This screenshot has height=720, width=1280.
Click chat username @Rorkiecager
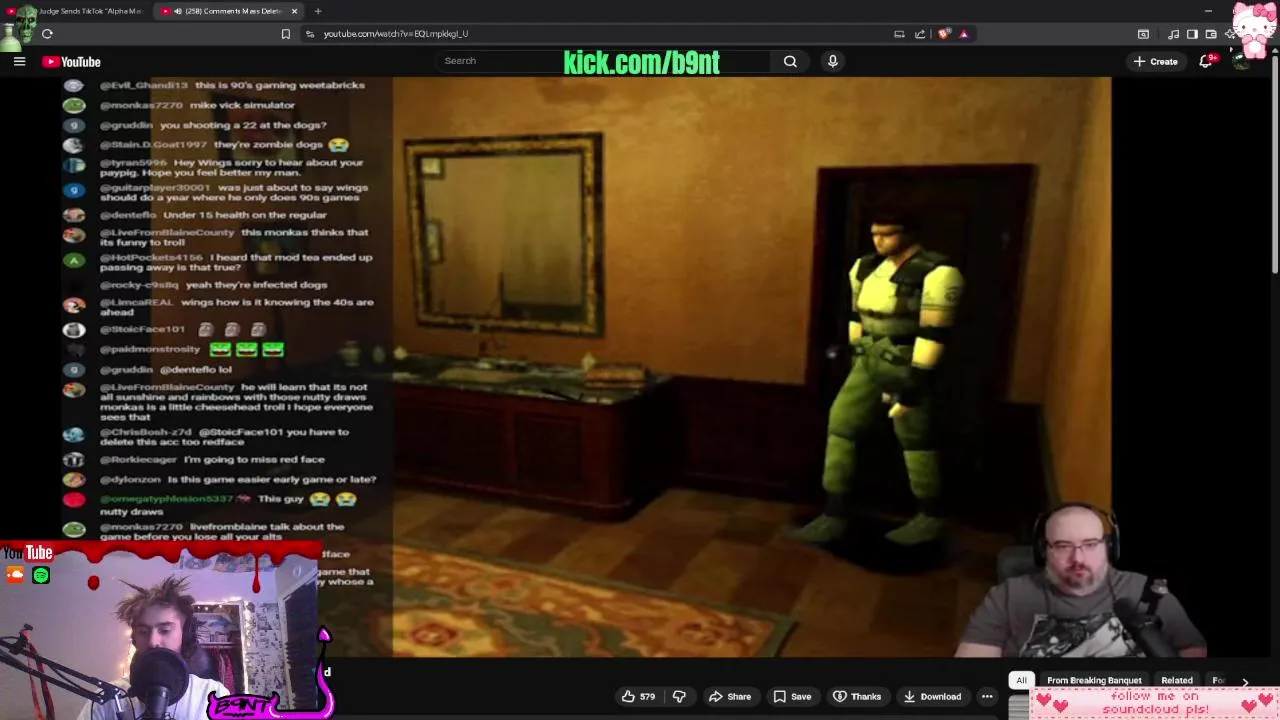coord(138,460)
